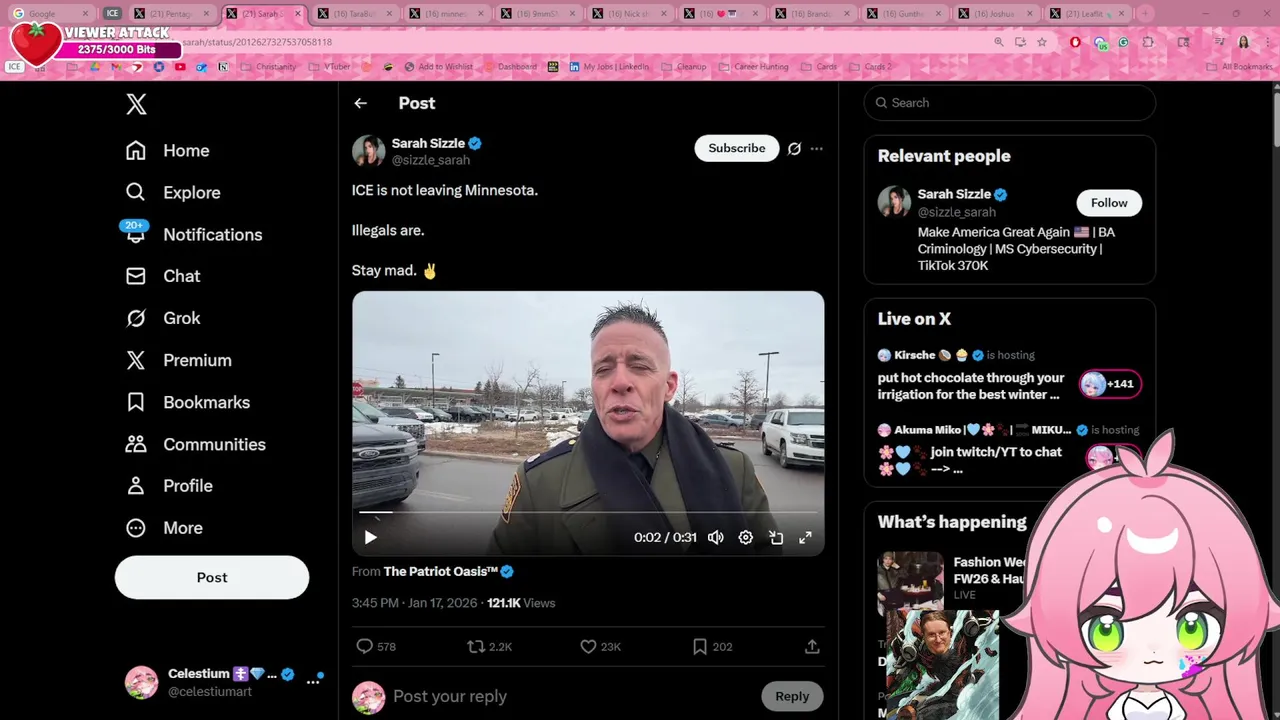
Task: Open the Christianity bookmarks folder
Action: [267, 67]
